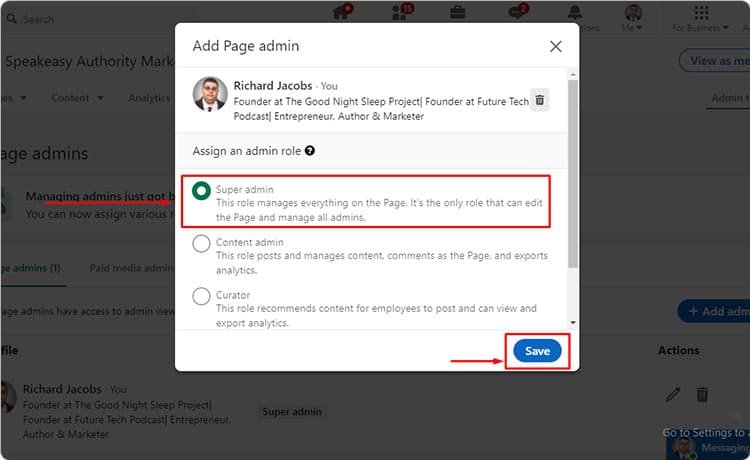This screenshot has height=460, width=750.
Task: Click the View as member button
Action: [715, 61]
